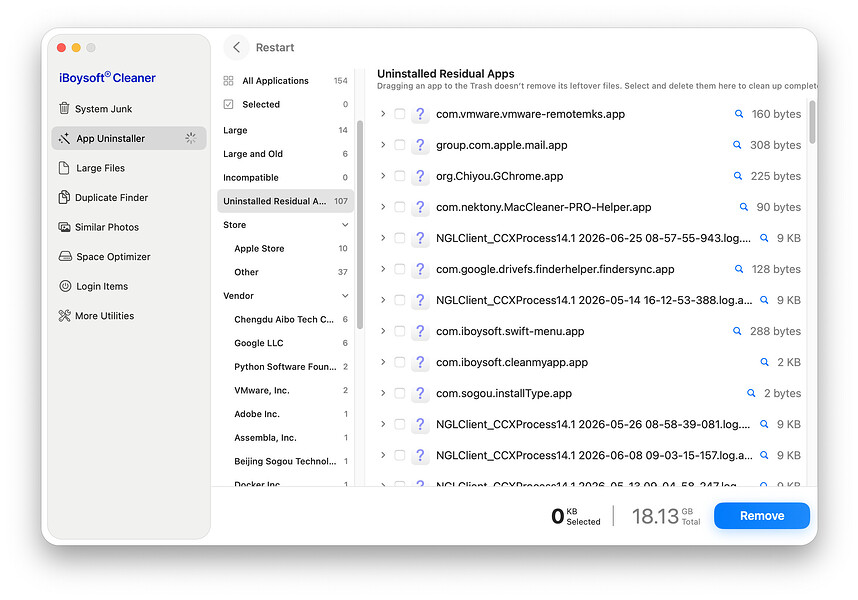
Task: Collapse the Vendor section chevron
Action: (x=345, y=296)
